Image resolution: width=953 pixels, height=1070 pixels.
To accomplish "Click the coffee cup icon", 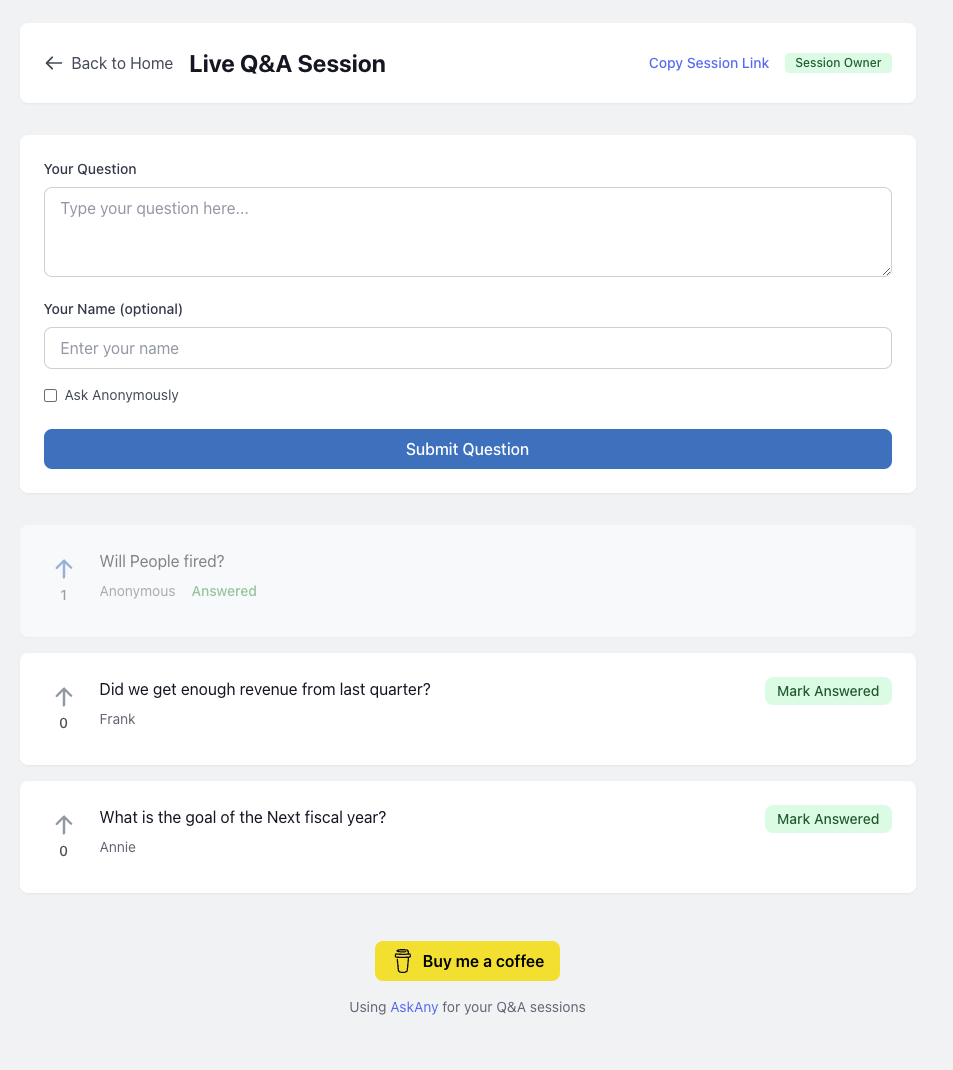I will tap(402, 961).
